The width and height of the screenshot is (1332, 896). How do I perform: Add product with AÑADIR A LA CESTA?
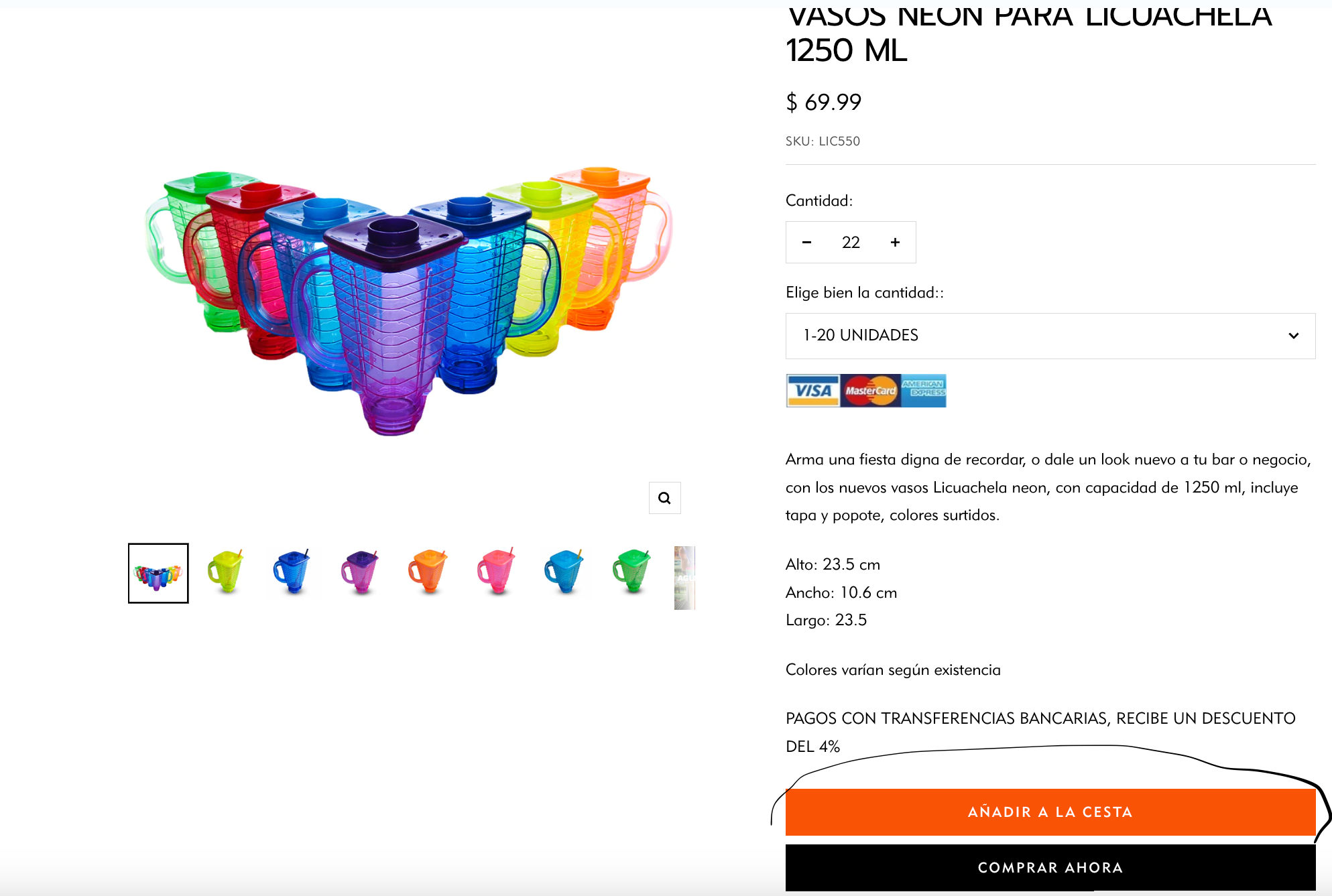[x=1050, y=812]
